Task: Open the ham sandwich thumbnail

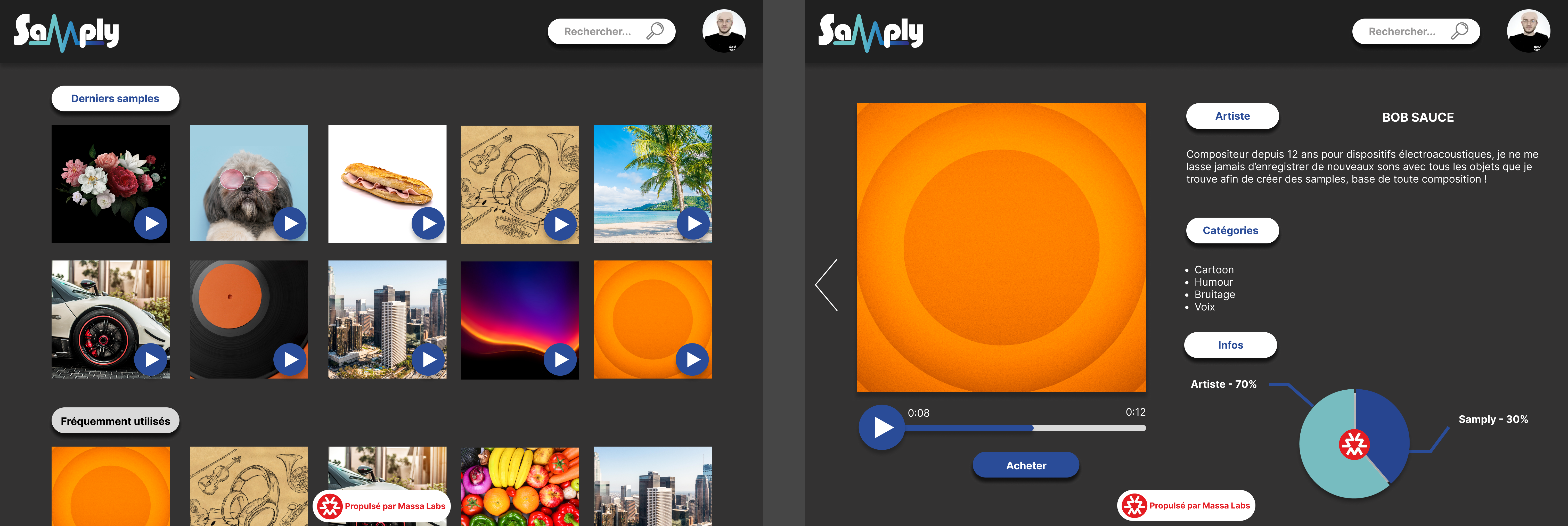Action: [387, 184]
